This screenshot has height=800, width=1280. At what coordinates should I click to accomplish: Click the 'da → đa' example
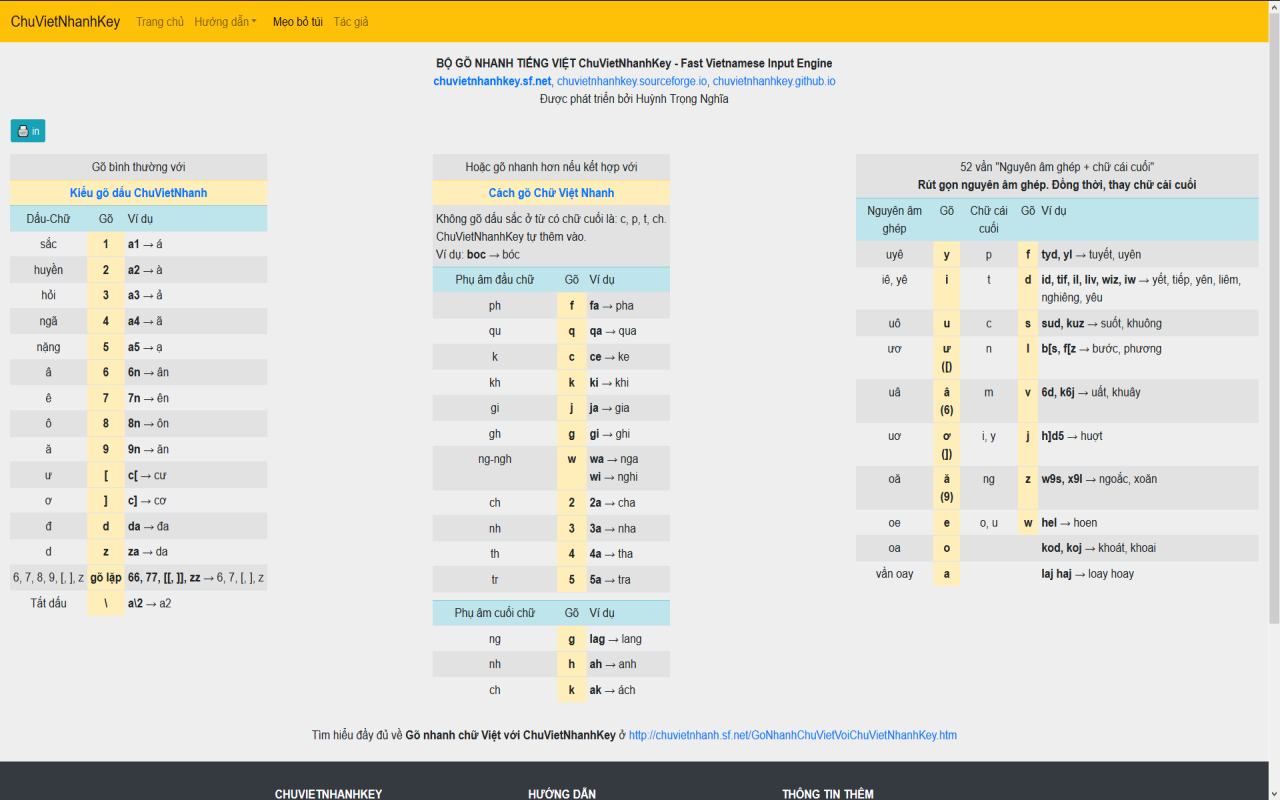pyautogui.click(x=148, y=526)
